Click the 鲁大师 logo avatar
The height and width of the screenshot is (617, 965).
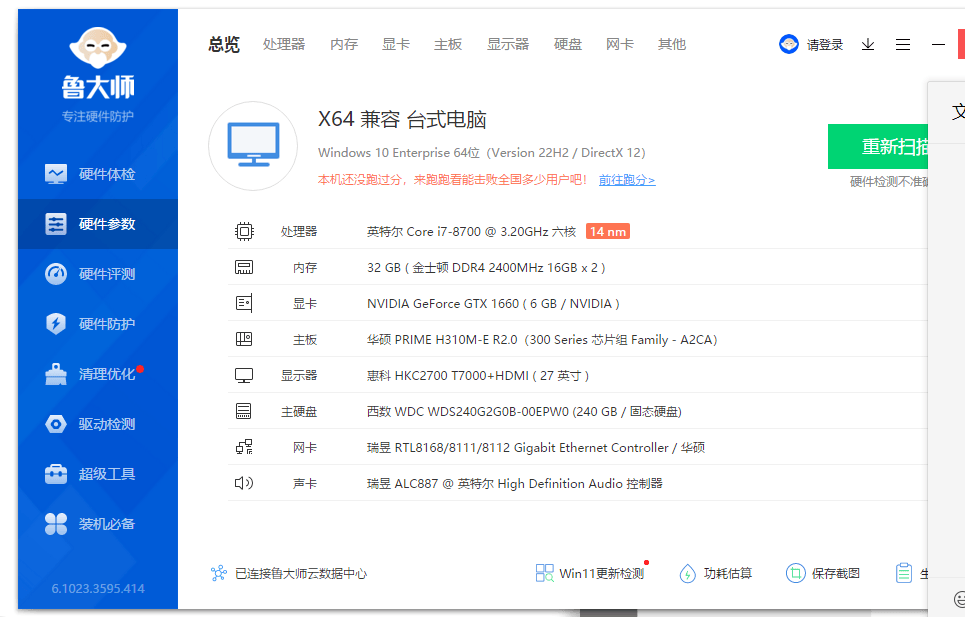[x=98, y=47]
